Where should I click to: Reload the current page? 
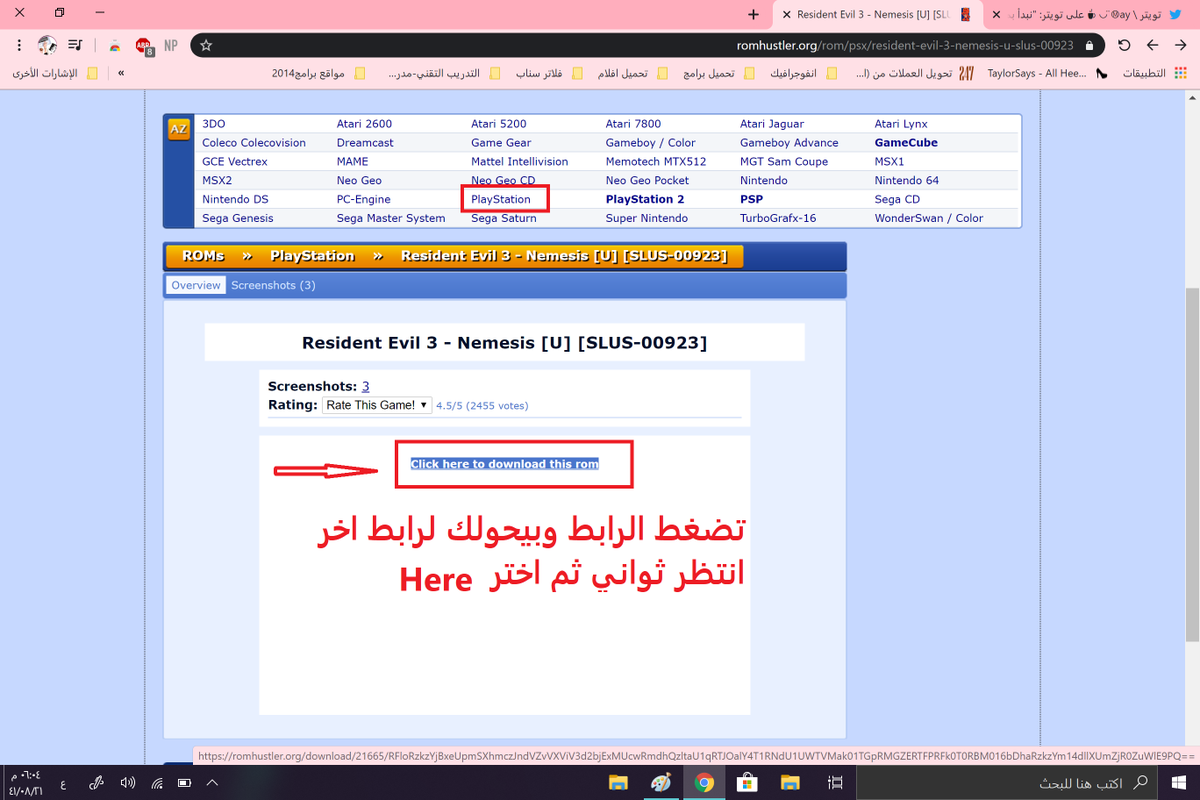click(x=1124, y=45)
